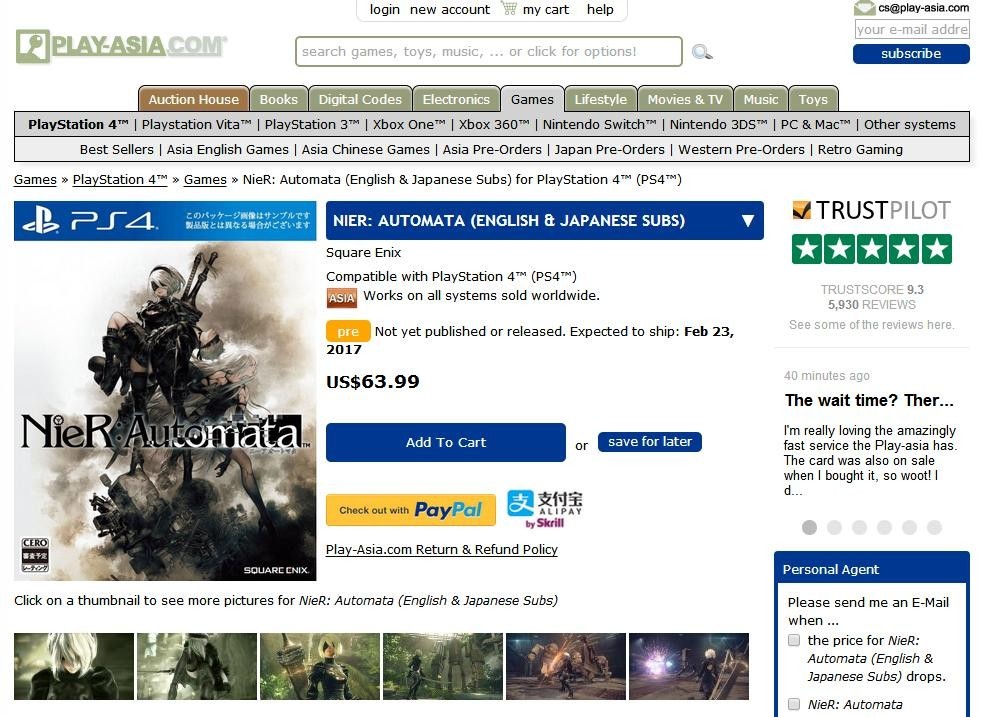982x717 pixels.
Task: Click the newsletter e-mail address field
Action: click(911, 30)
